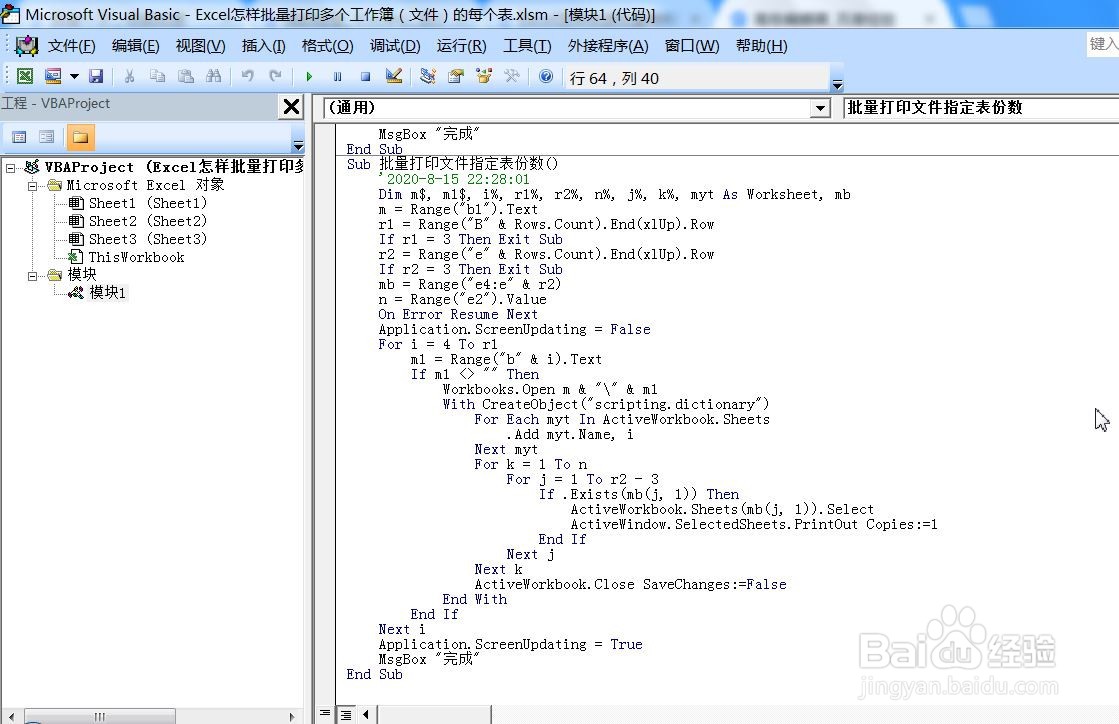The width and height of the screenshot is (1119, 724).
Task: Collapse the Microsoft Excel 对象 folder
Action: point(32,186)
